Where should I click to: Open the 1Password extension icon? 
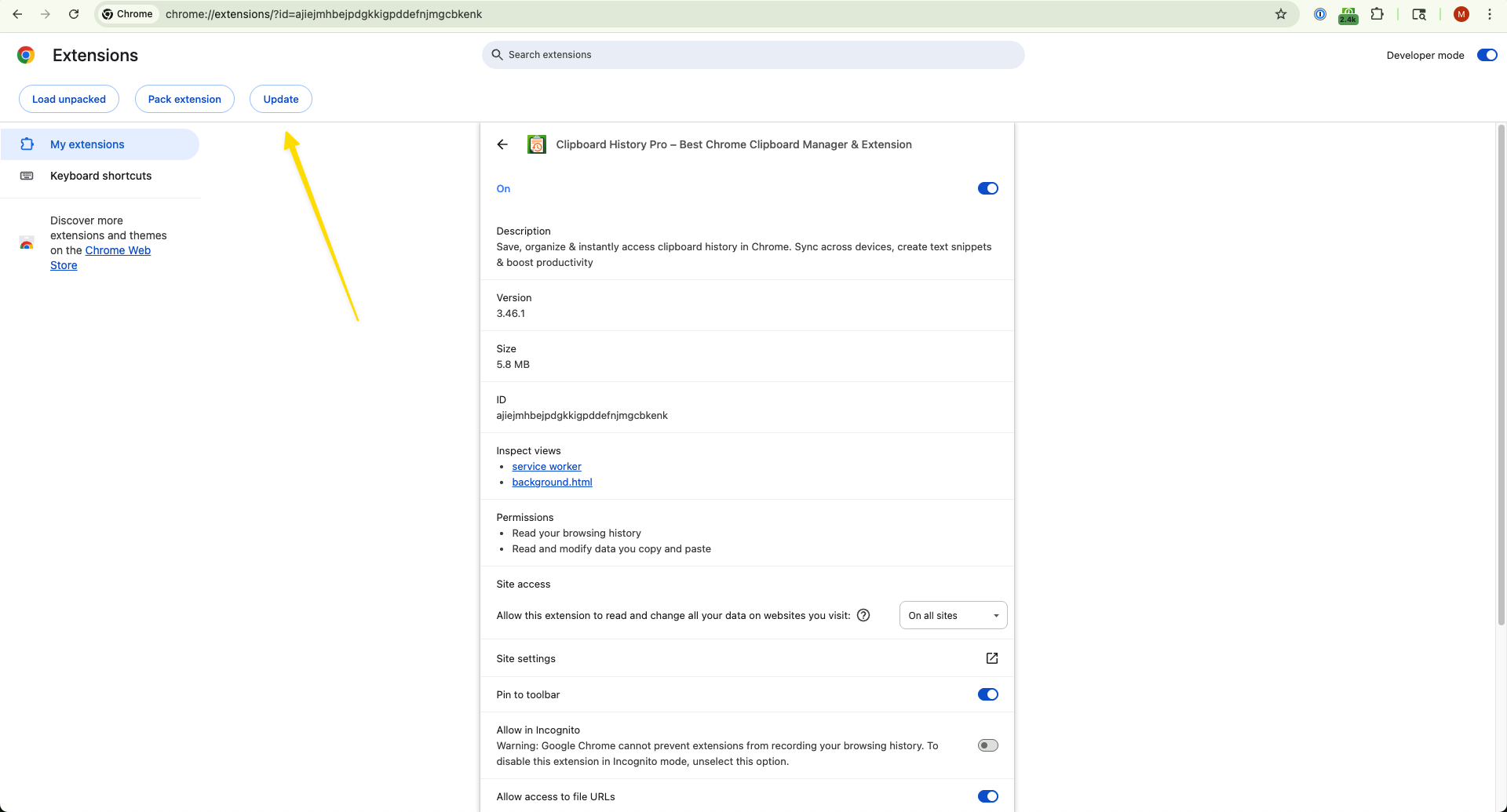[x=1320, y=14]
